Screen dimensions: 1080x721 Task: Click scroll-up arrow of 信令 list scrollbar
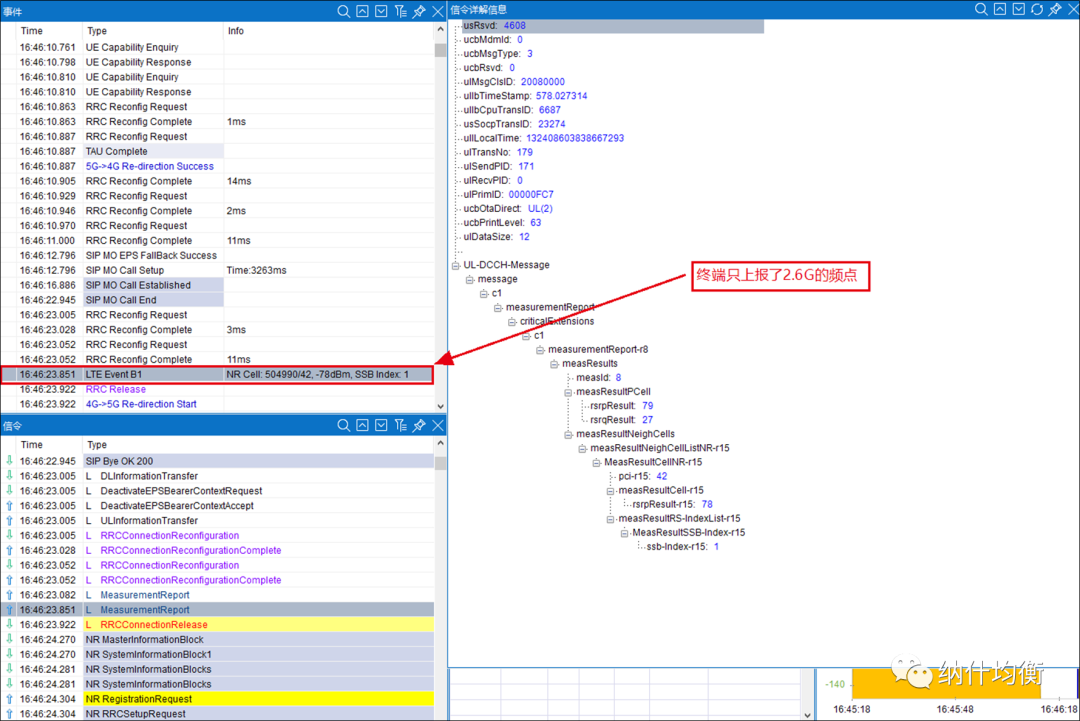tap(440, 444)
